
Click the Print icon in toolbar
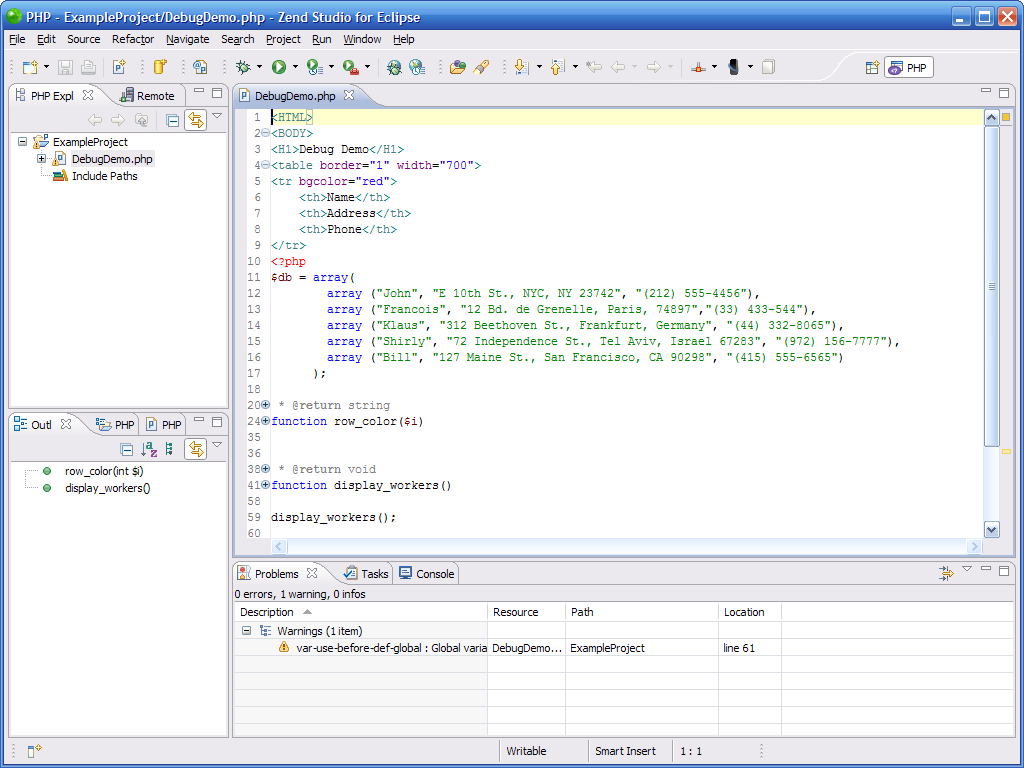pos(88,67)
